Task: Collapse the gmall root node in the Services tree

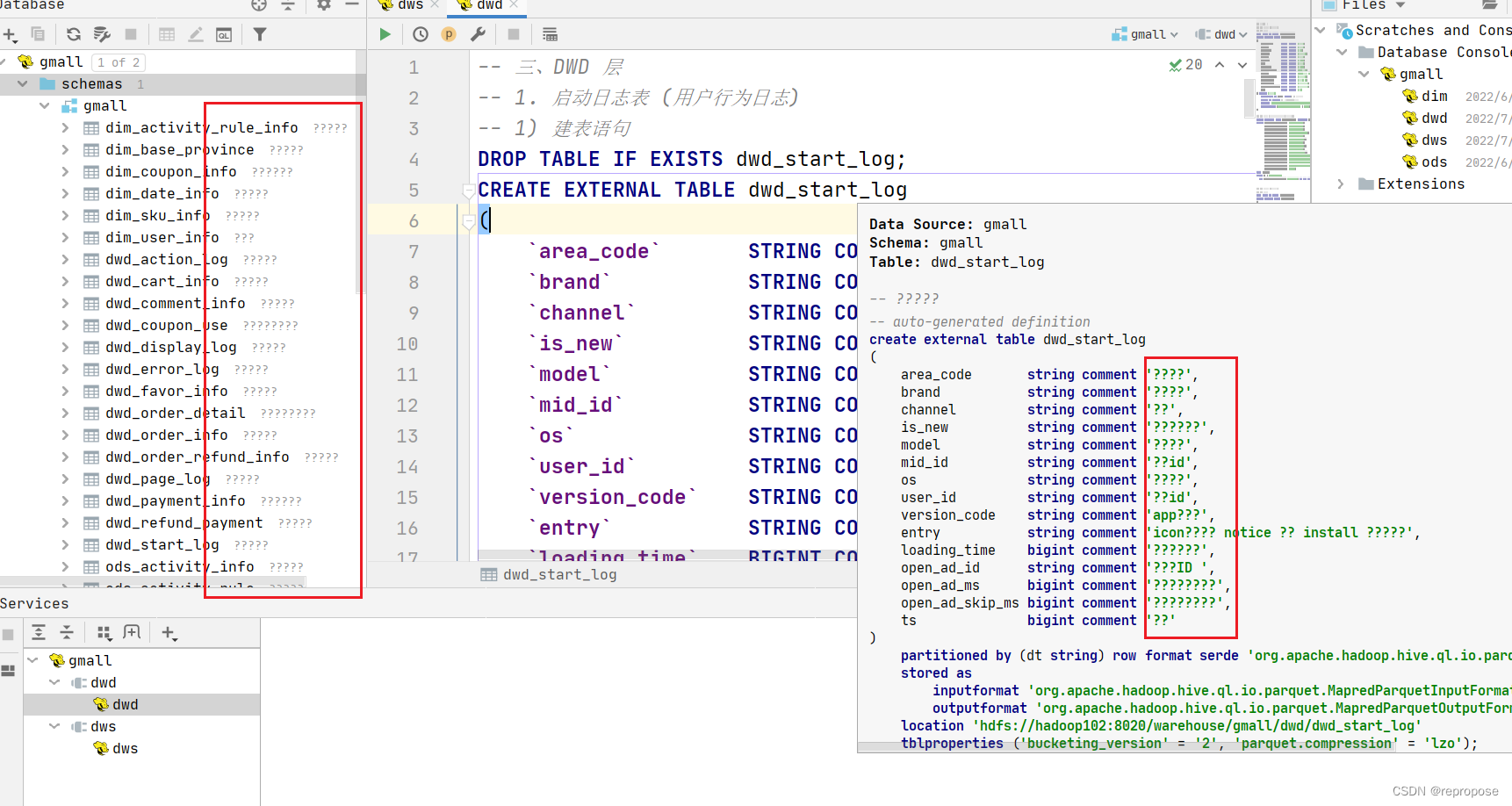Action: (x=33, y=660)
